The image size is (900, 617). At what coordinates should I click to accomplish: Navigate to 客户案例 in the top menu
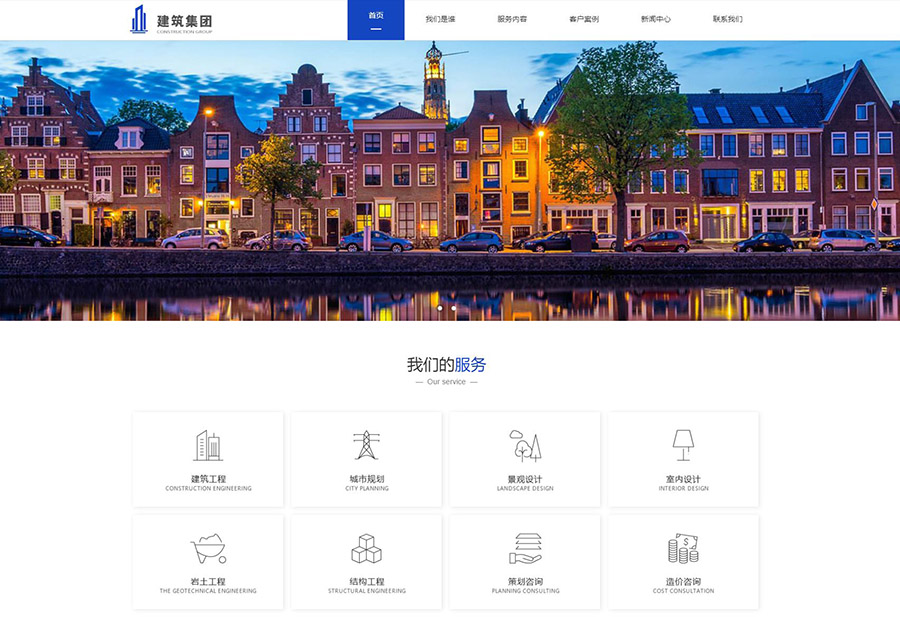(x=584, y=19)
